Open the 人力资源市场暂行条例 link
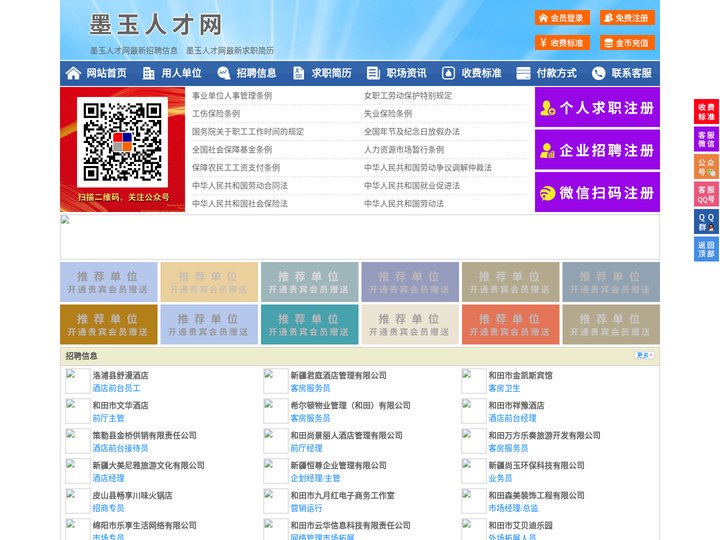 coord(404,150)
